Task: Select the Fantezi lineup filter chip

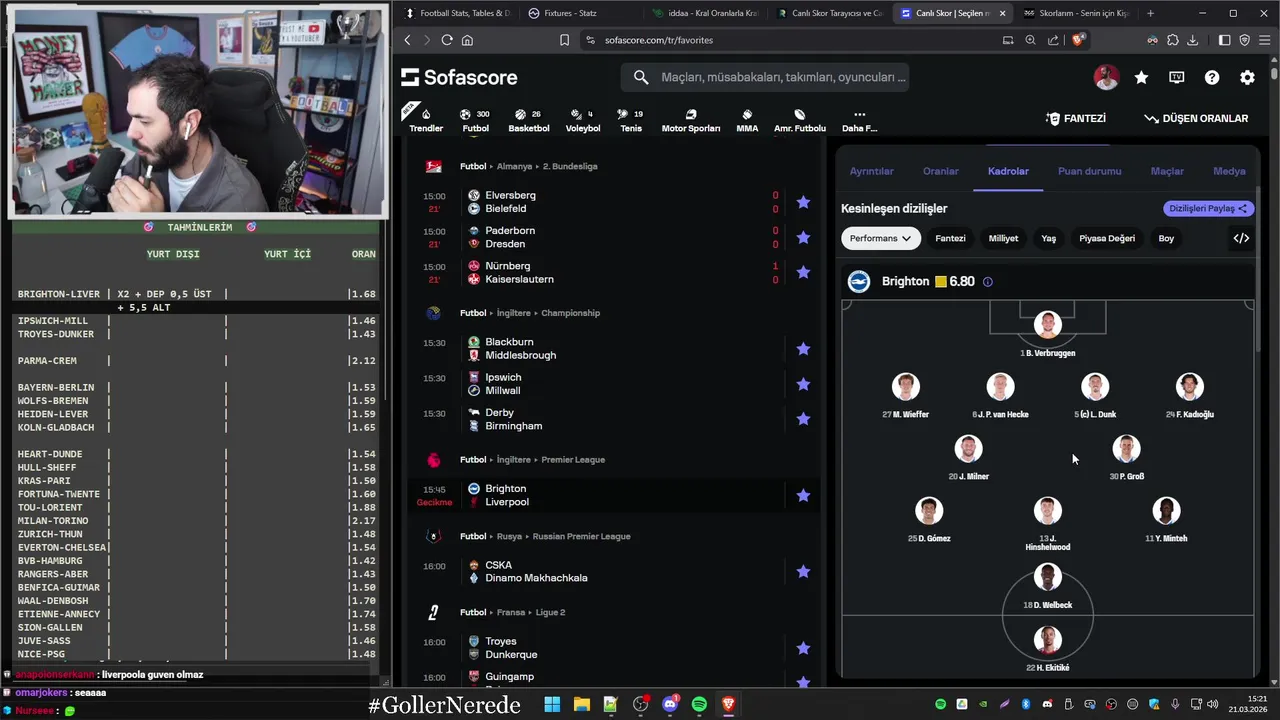Action: [950, 238]
